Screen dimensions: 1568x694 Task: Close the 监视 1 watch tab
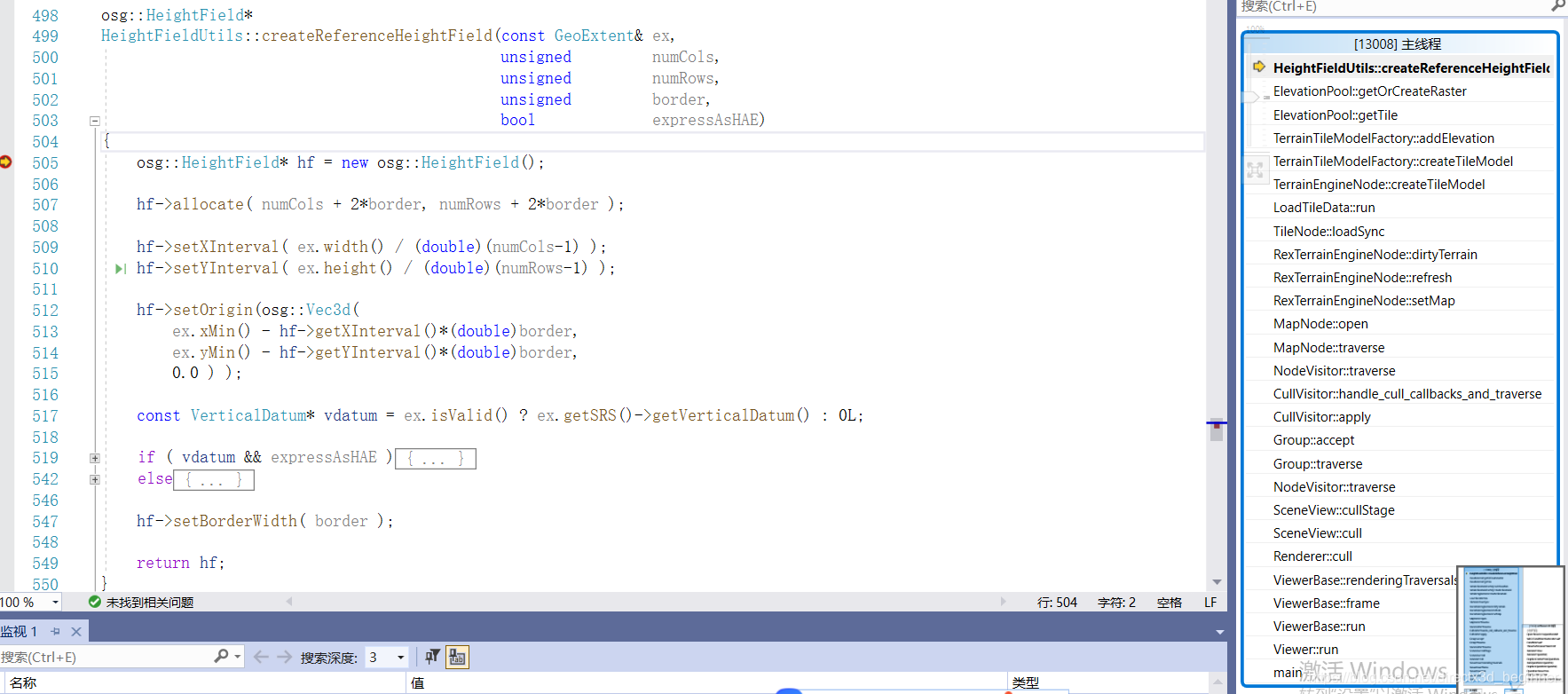pos(76,632)
